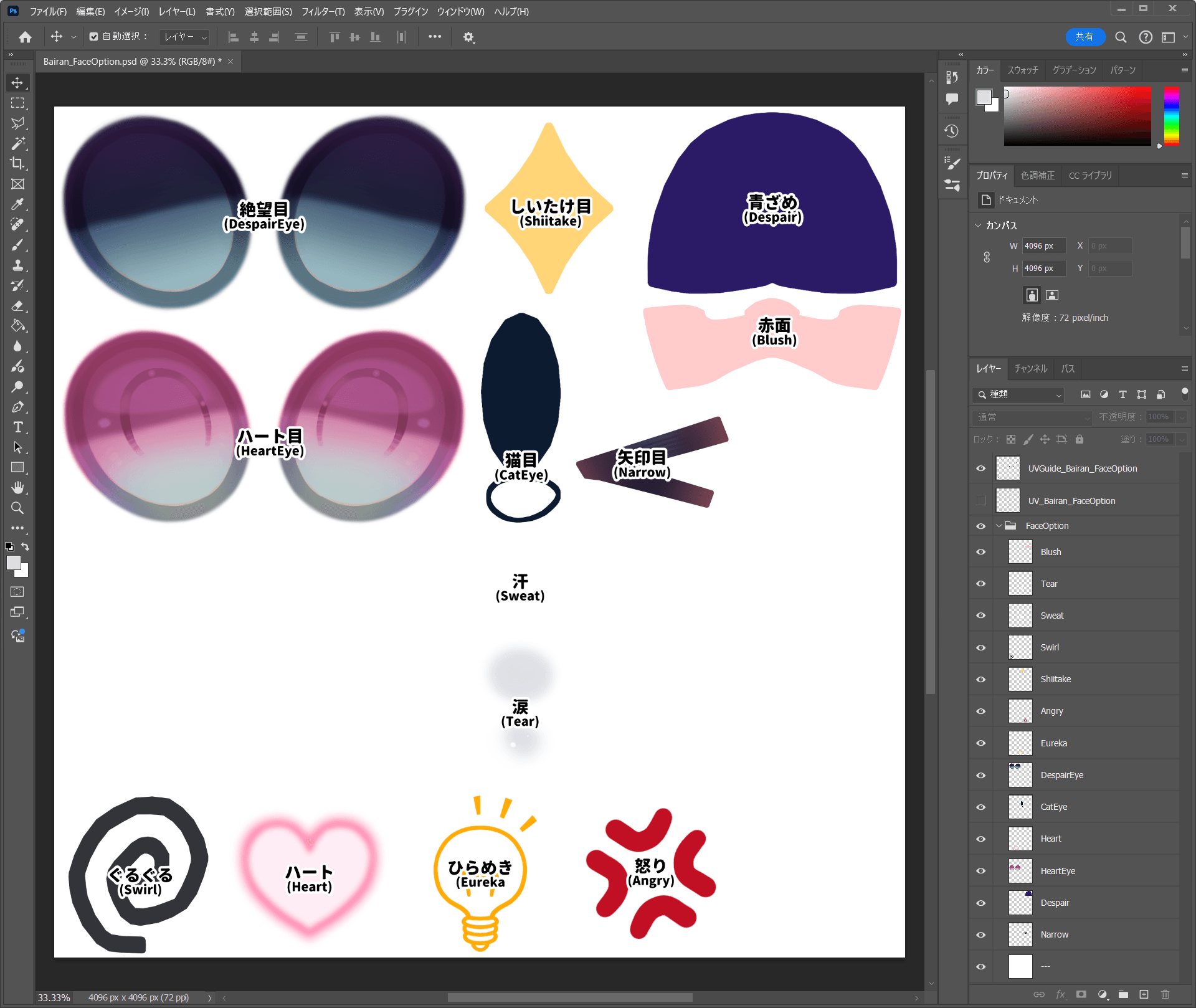Switch to the 色調補正 tab
Viewport: 1196px width, 1008px height.
coord(1038,176)
